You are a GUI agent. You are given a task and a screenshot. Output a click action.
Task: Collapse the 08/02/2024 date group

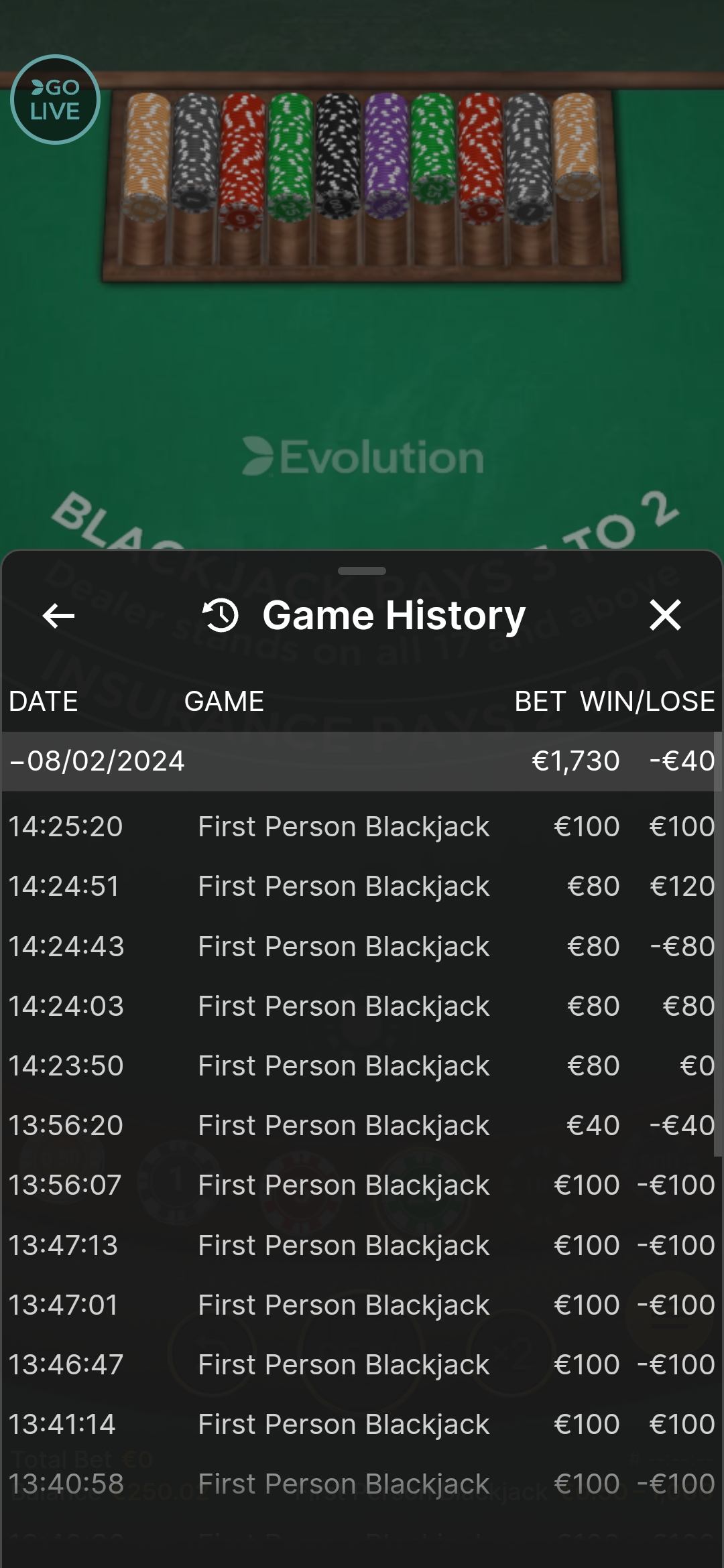click(97, 761)
